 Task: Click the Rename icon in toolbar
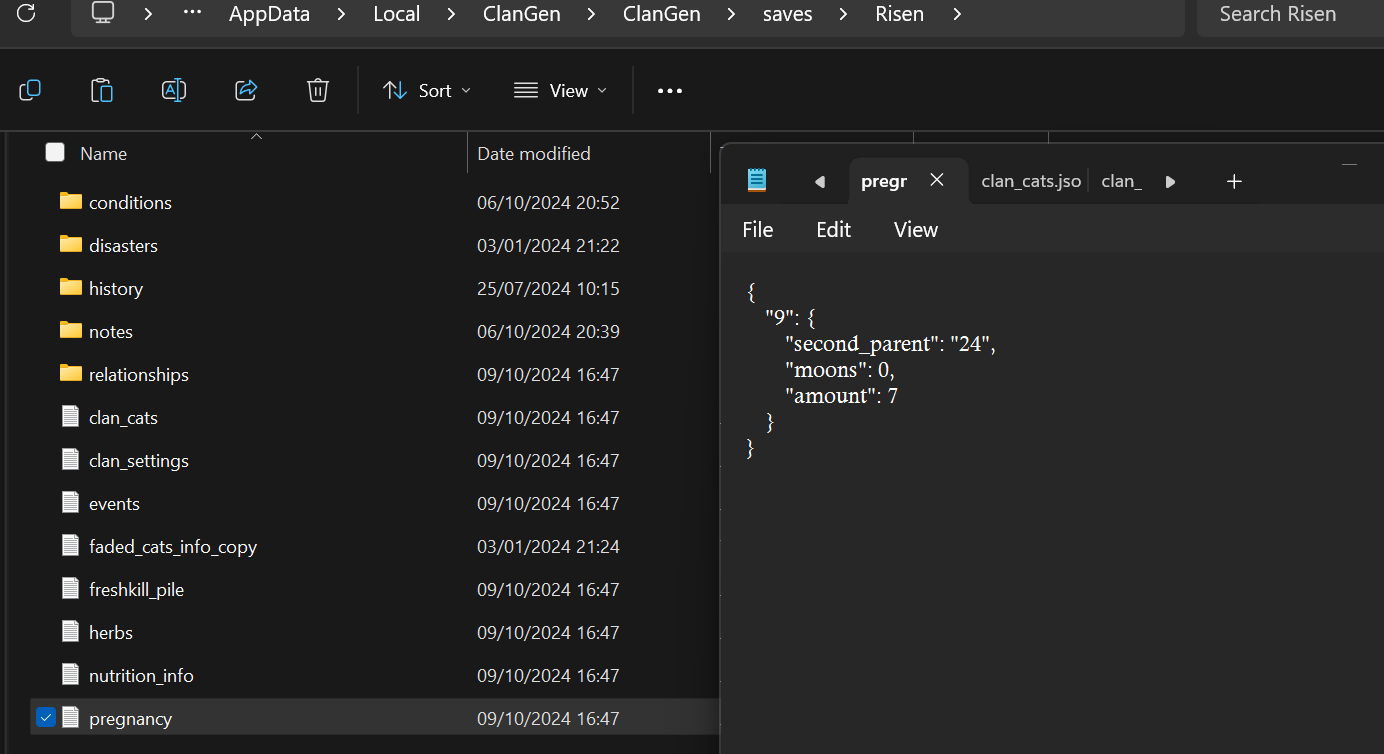tap(174, 91)
